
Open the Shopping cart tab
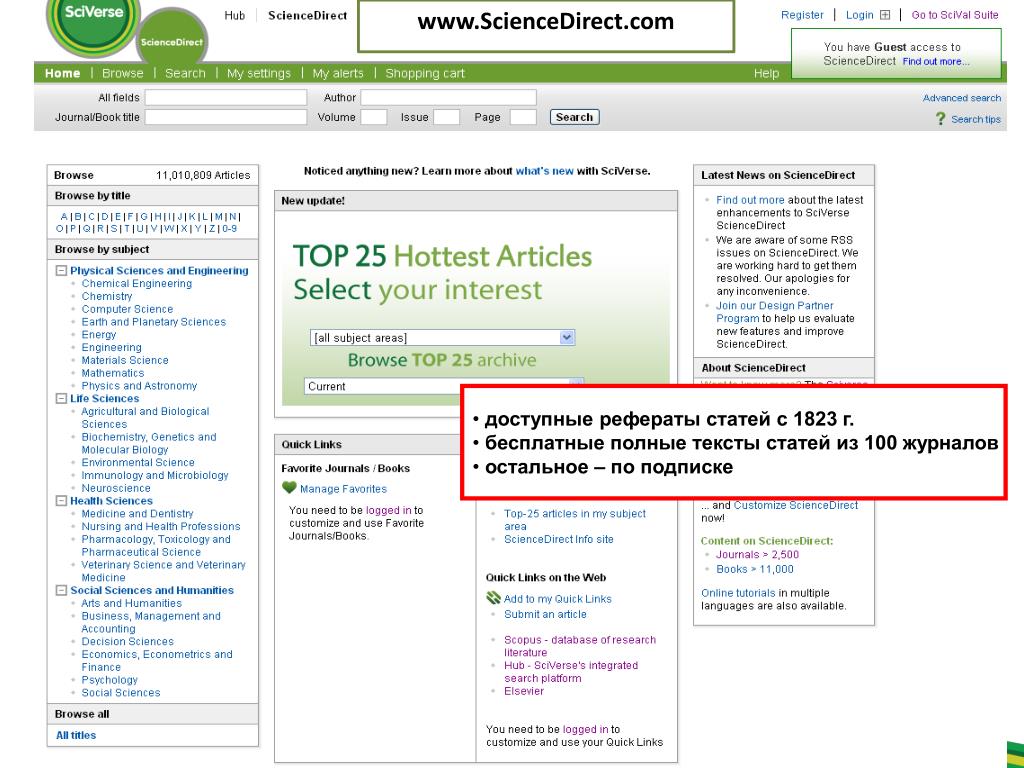click(425, 73)
